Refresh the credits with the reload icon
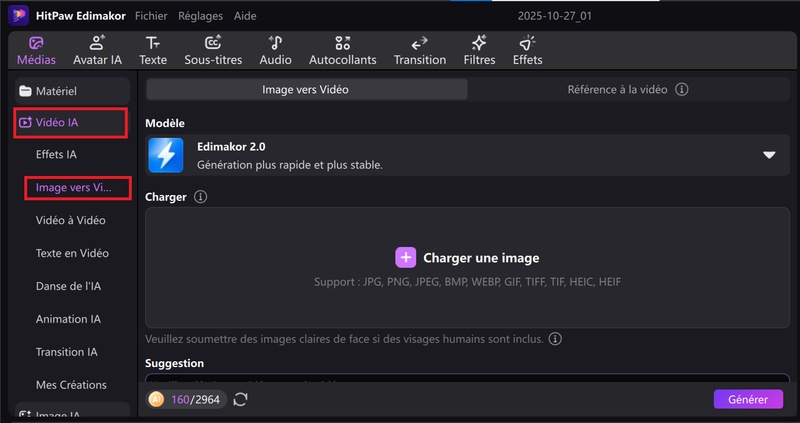Image resolution: width=800 pixels, height=423 pixels. [240, 399]
